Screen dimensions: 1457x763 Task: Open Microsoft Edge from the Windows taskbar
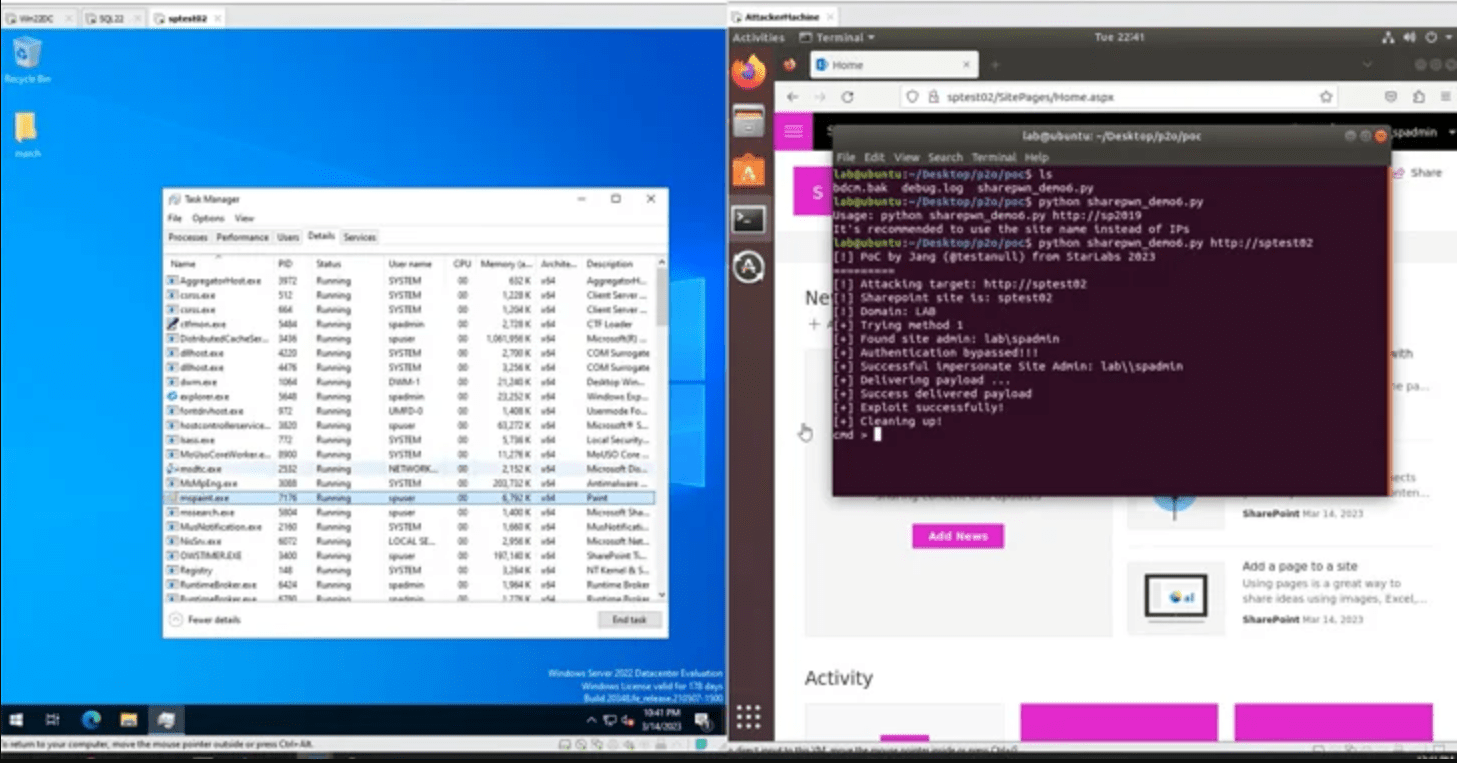pyautogui.click(x=91, y=719)
